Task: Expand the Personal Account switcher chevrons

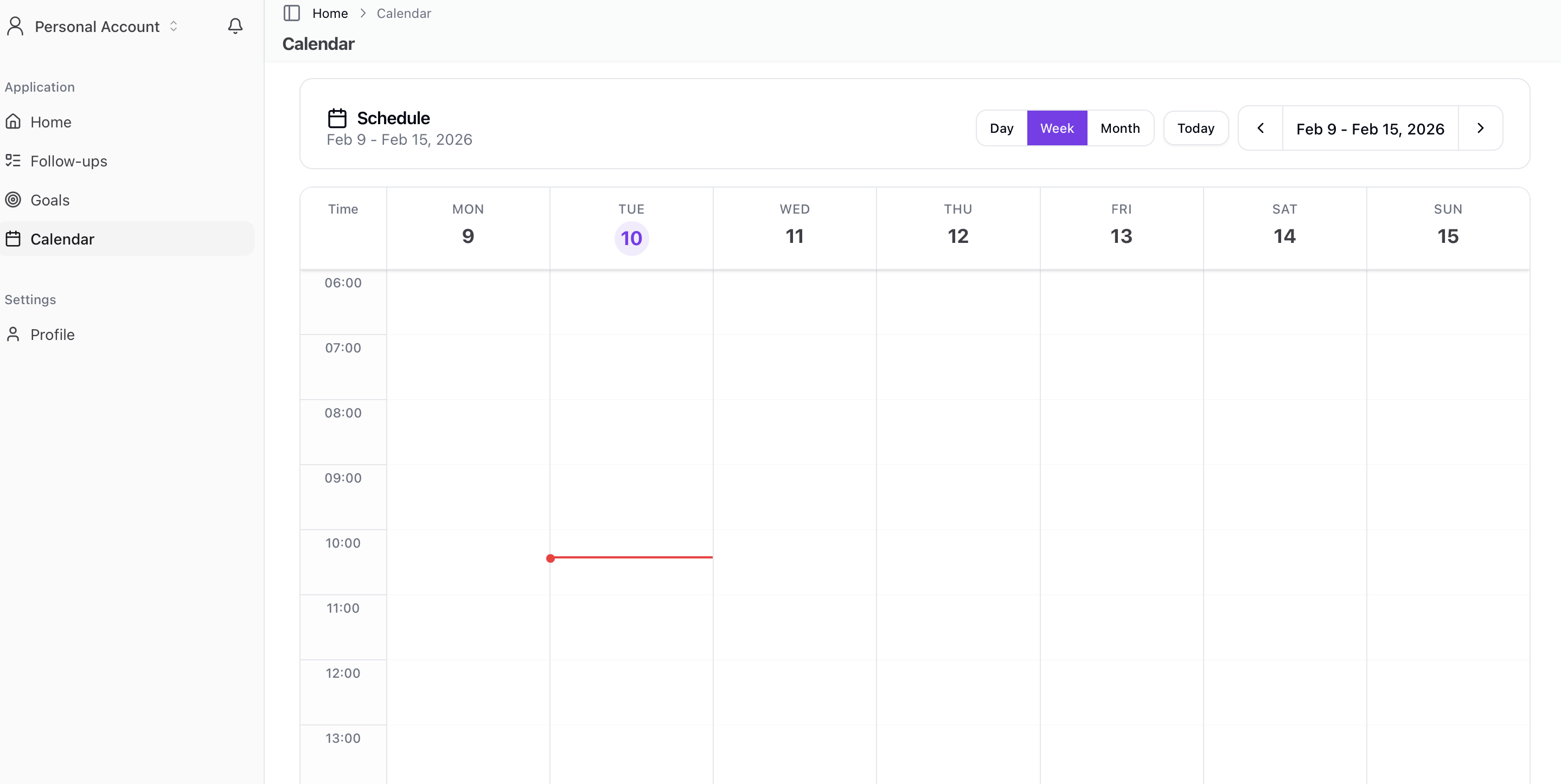Action: click(174, 26)
